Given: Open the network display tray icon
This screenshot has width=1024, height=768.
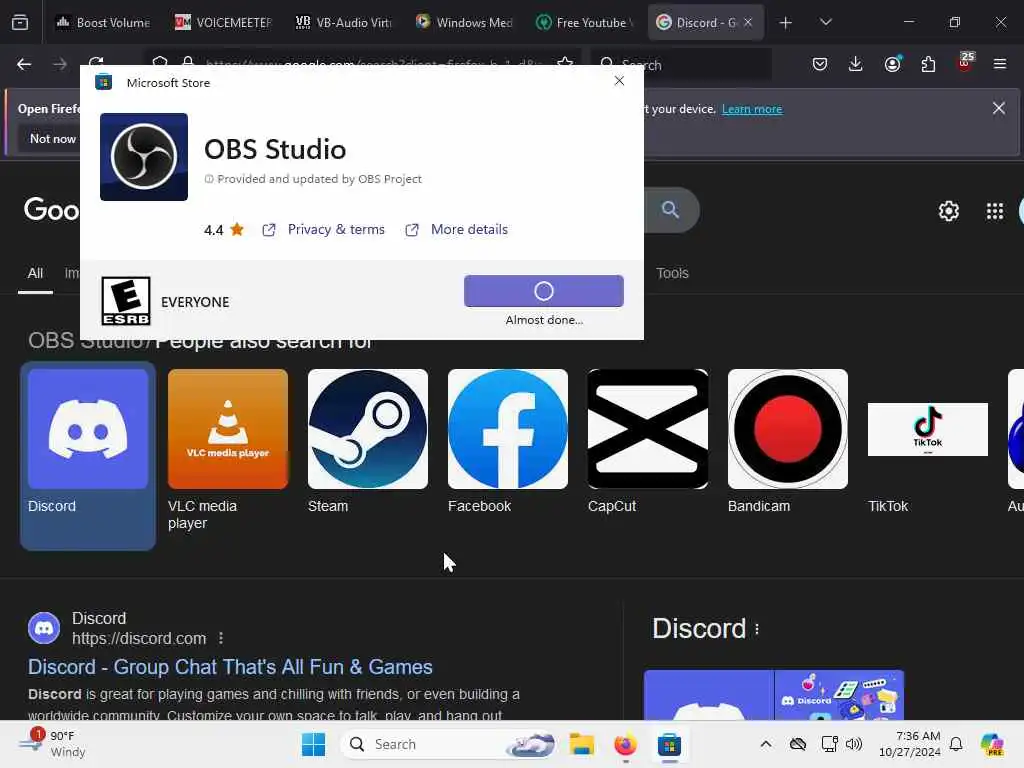Looking at the screenshot, I should 829,744.
